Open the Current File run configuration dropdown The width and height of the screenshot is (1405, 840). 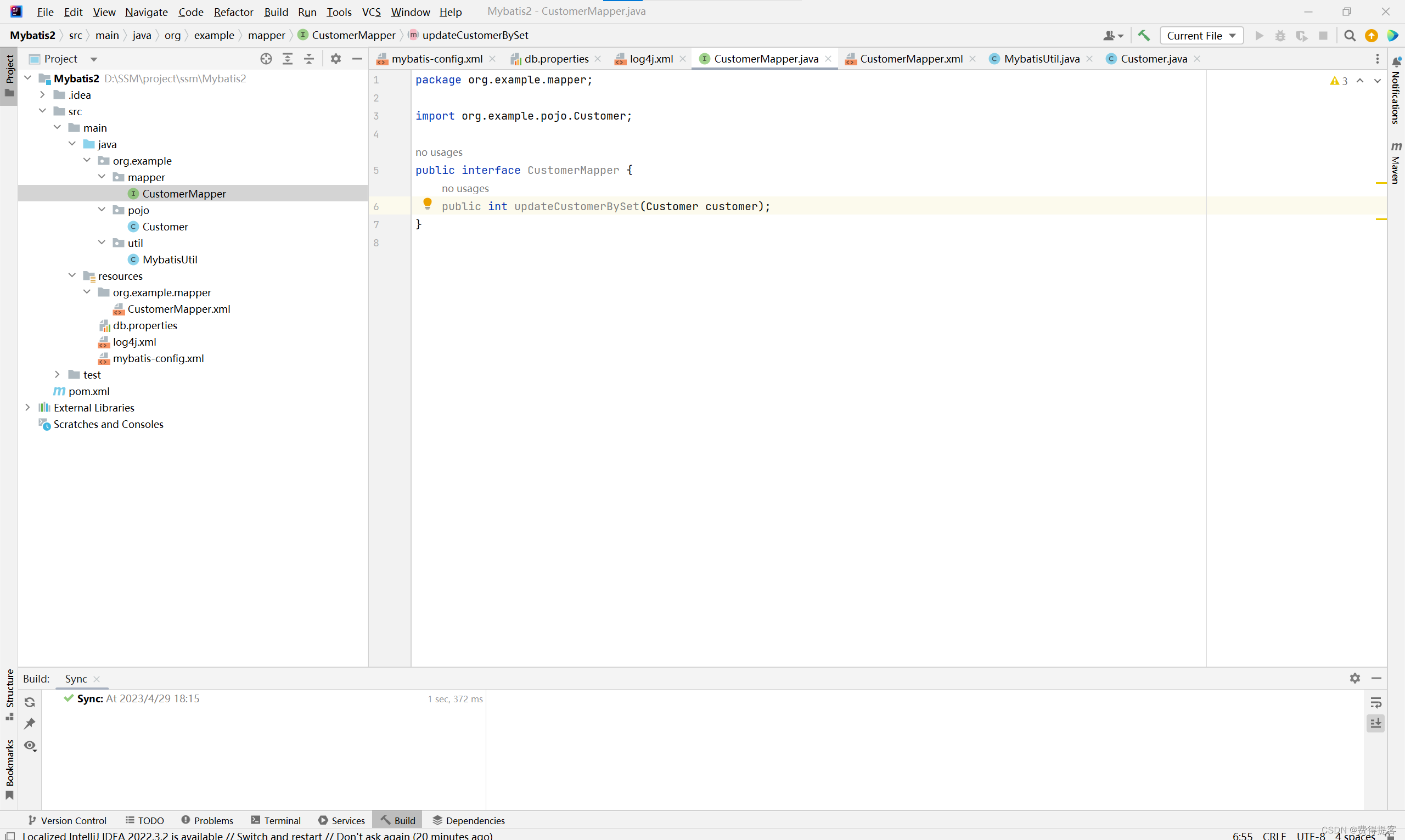[x=1201, y=36]
